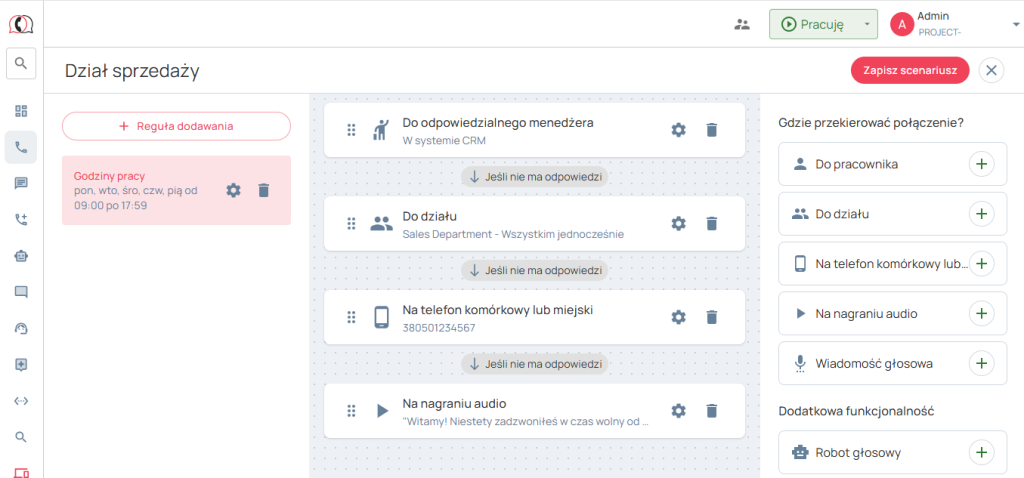The height and width of the screenshot is (478, 1024).
Task: Click the group users icon in header
Action: click(741, 24)
